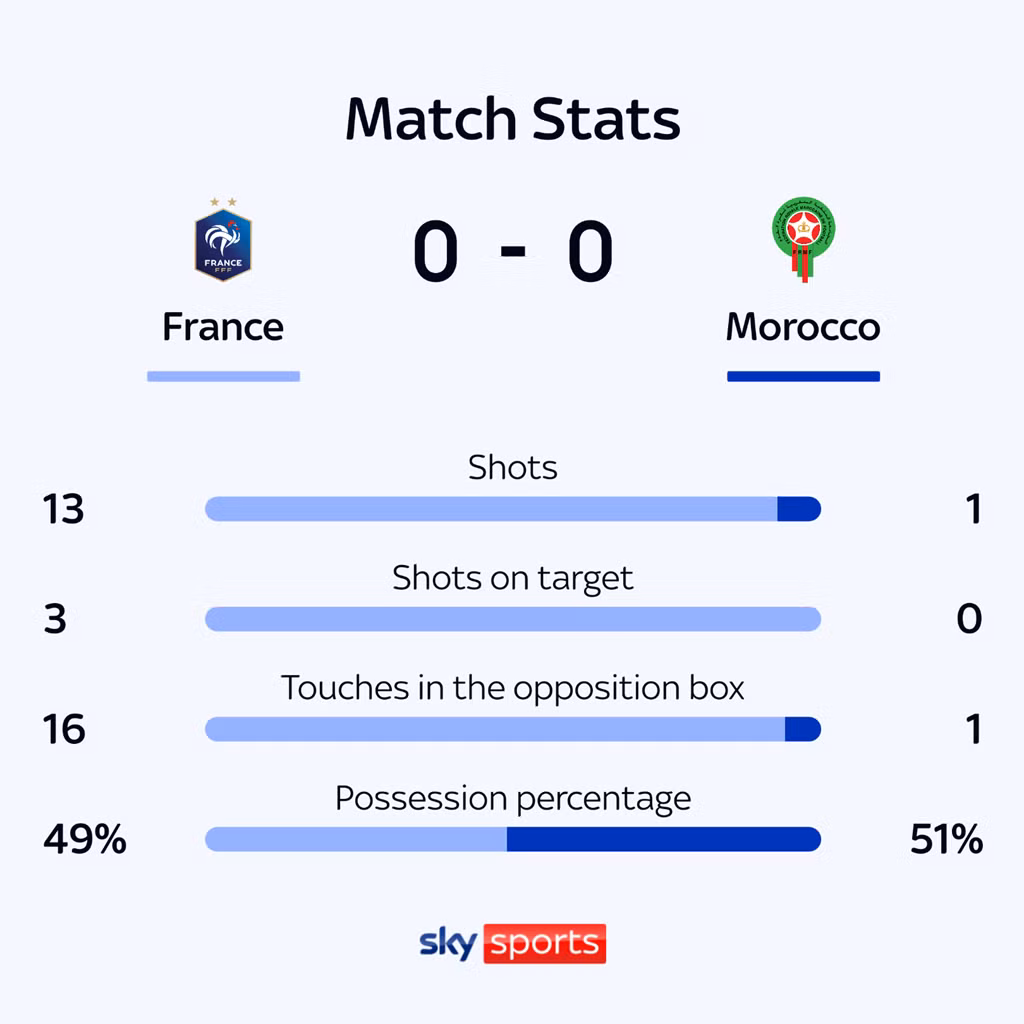Click the Shots comparison bar
Viewport: 1024px width, 1024px height.
(513, 509)
